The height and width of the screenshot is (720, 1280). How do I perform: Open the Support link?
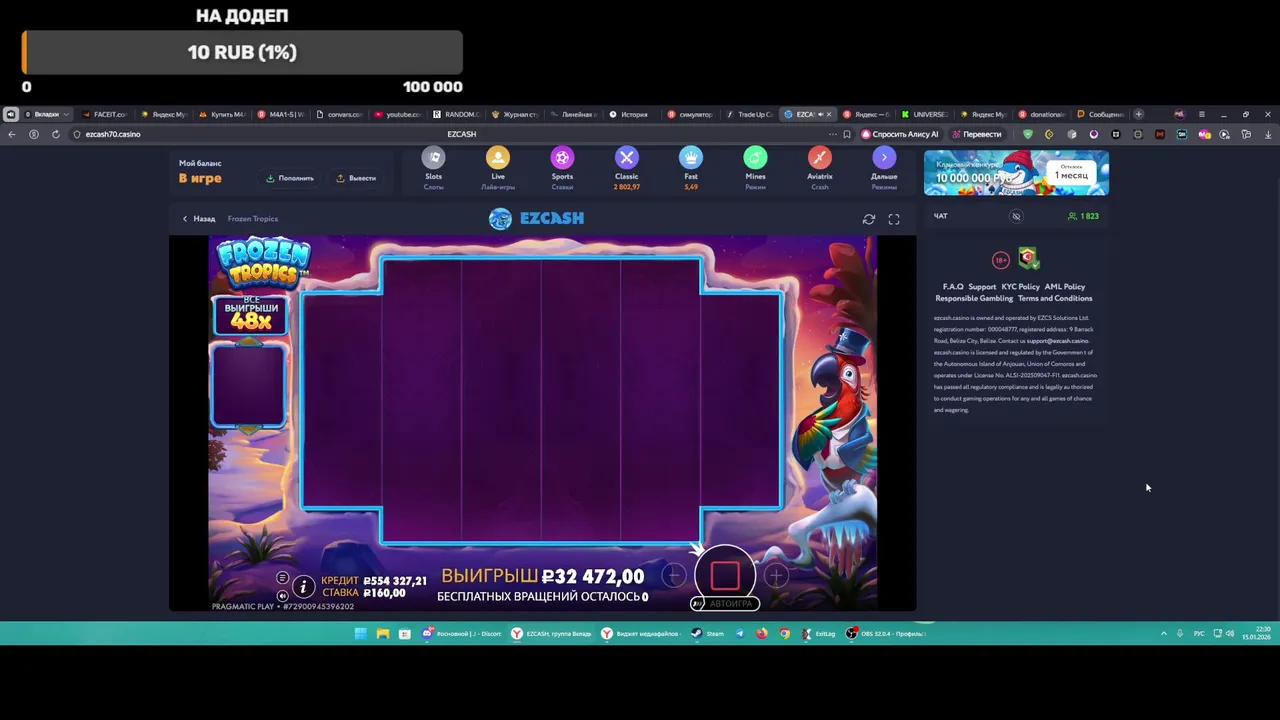(x=982, y=287)
